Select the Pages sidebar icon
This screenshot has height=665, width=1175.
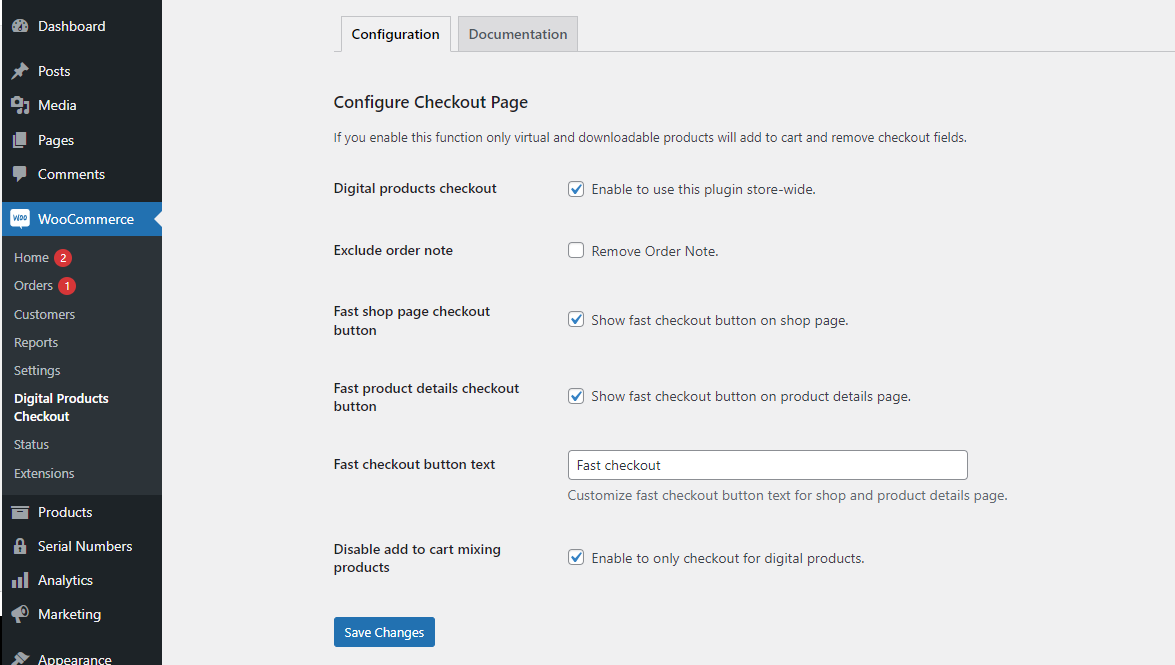(x=21, y=139)
